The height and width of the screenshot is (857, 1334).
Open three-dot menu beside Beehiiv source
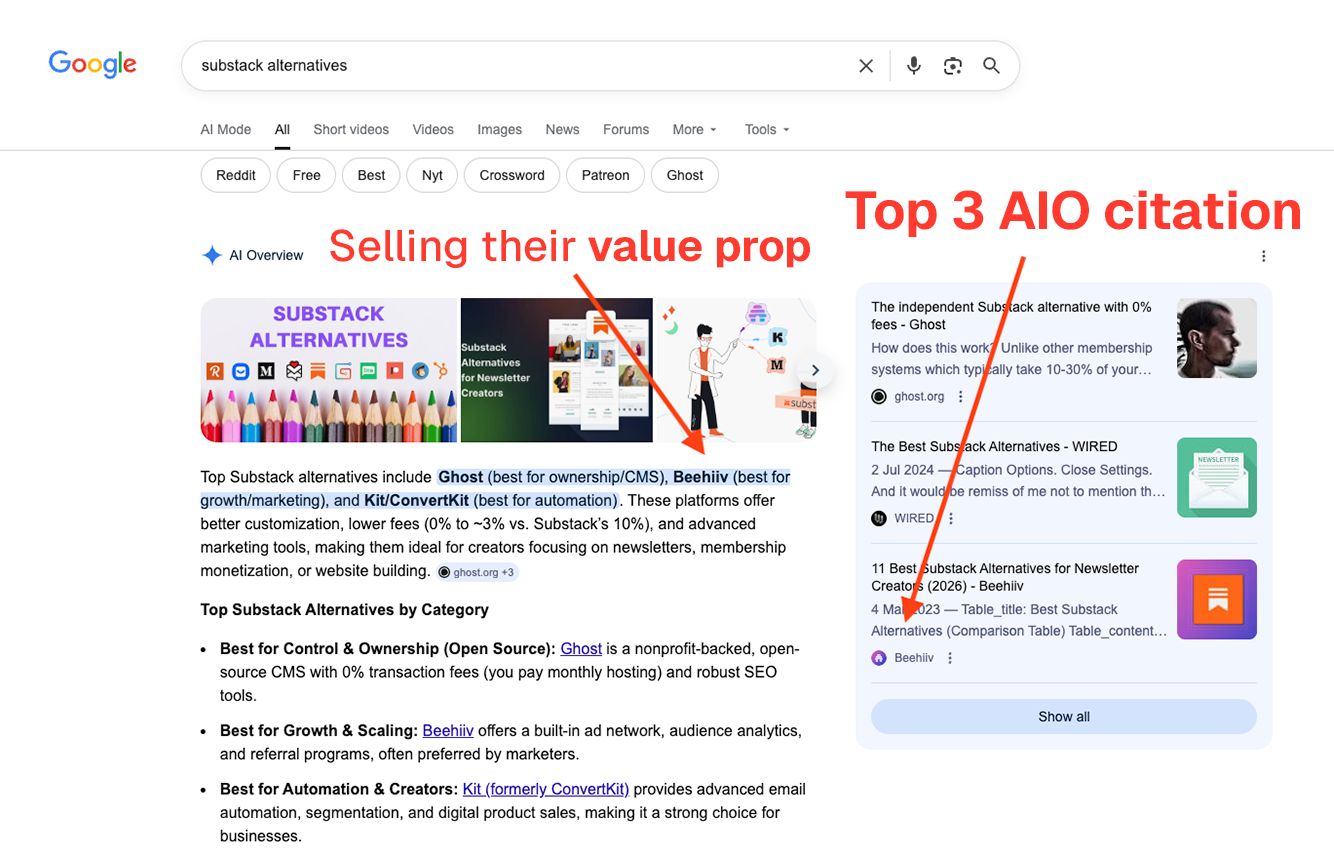pos(950,658)
